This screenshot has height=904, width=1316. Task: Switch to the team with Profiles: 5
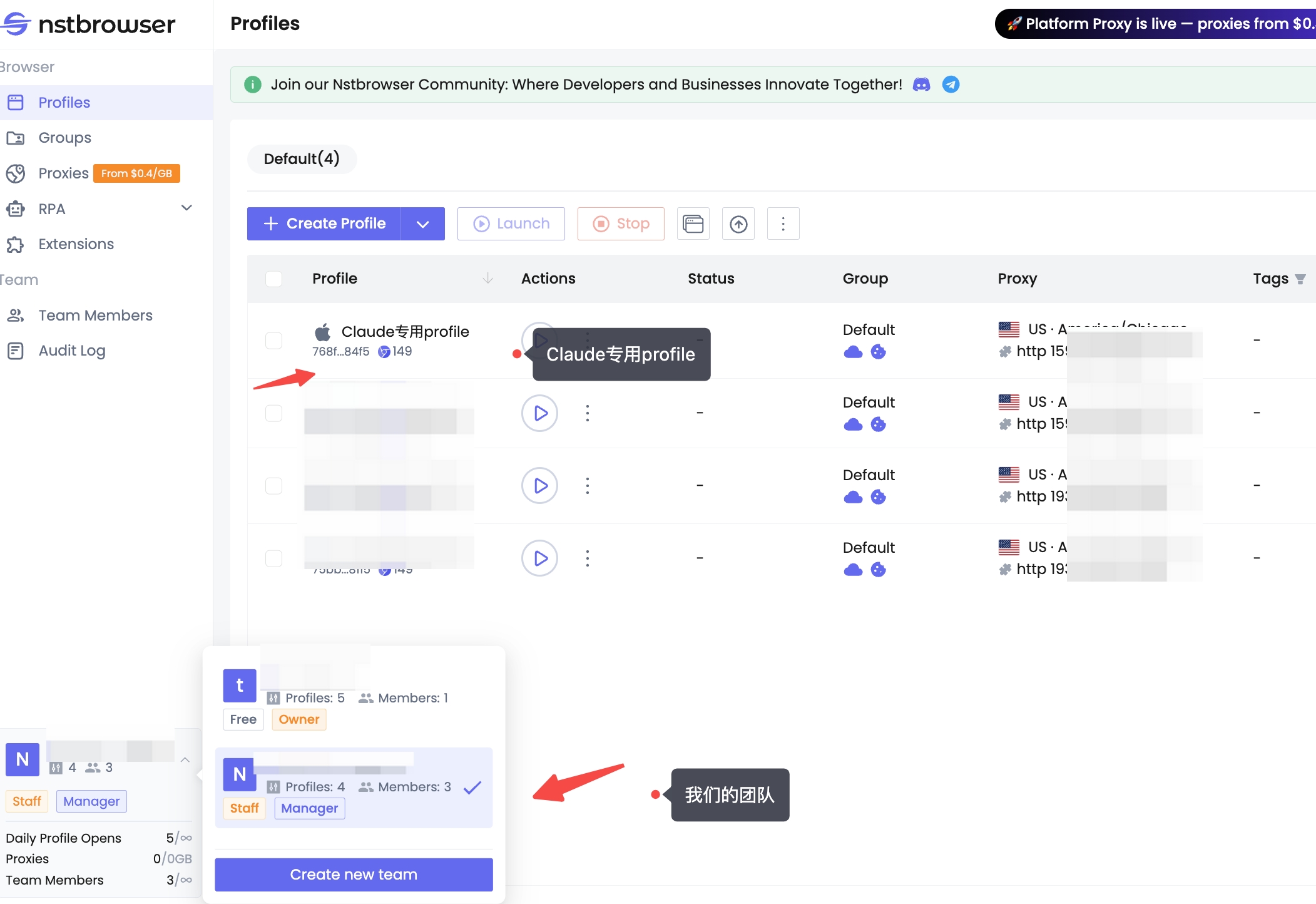point(354,697)
